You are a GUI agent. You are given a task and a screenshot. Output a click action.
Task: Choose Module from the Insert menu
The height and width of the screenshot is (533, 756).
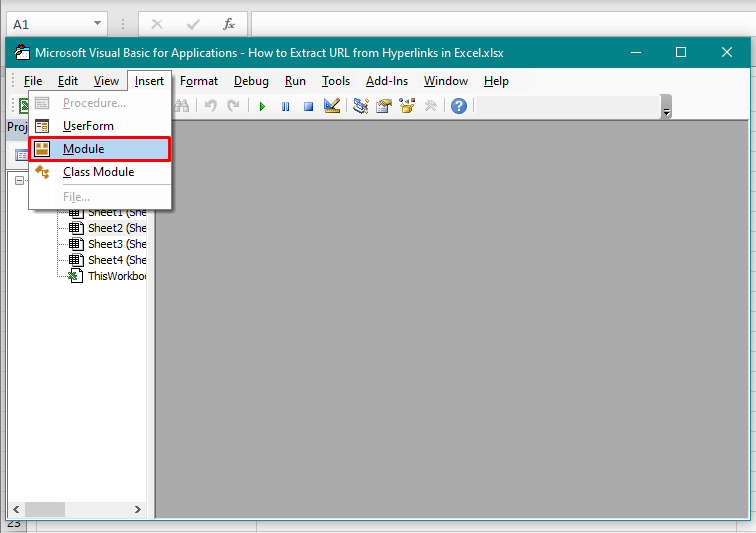click(x=99, y=149)
